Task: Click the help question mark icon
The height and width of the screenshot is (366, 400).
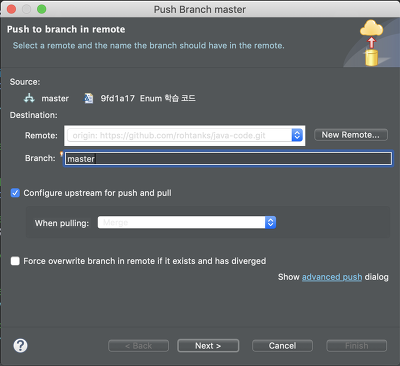Action: (x=20, y=345)
